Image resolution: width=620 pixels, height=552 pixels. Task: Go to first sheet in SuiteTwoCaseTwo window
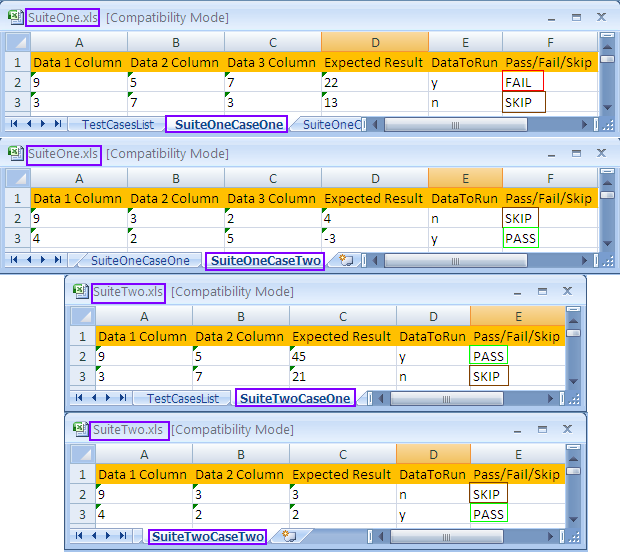pos(79,535)
